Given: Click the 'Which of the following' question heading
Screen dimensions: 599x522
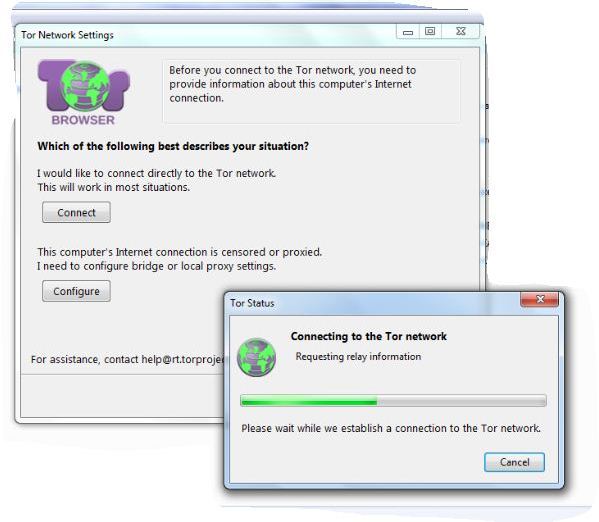Looking at the screenshot, I should pyautogui.click(x=173, y=146).
